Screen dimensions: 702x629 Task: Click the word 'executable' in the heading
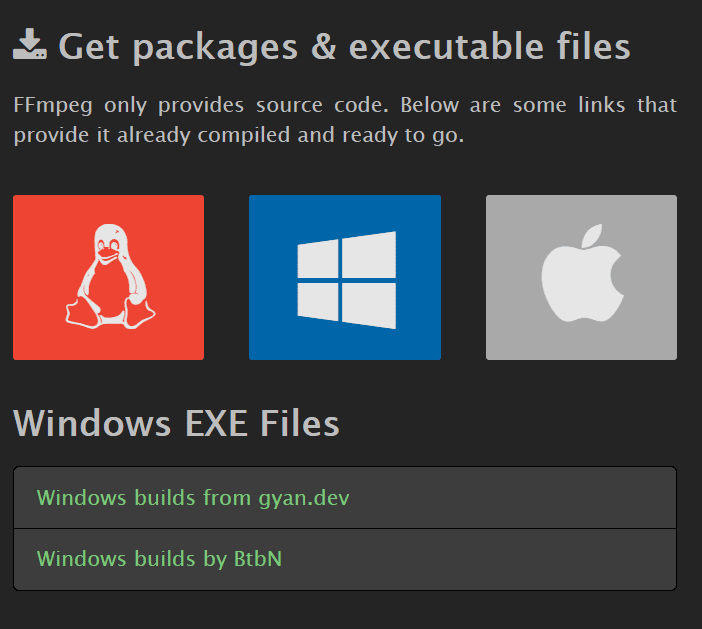pyautogui.click(x=446, y=47)
